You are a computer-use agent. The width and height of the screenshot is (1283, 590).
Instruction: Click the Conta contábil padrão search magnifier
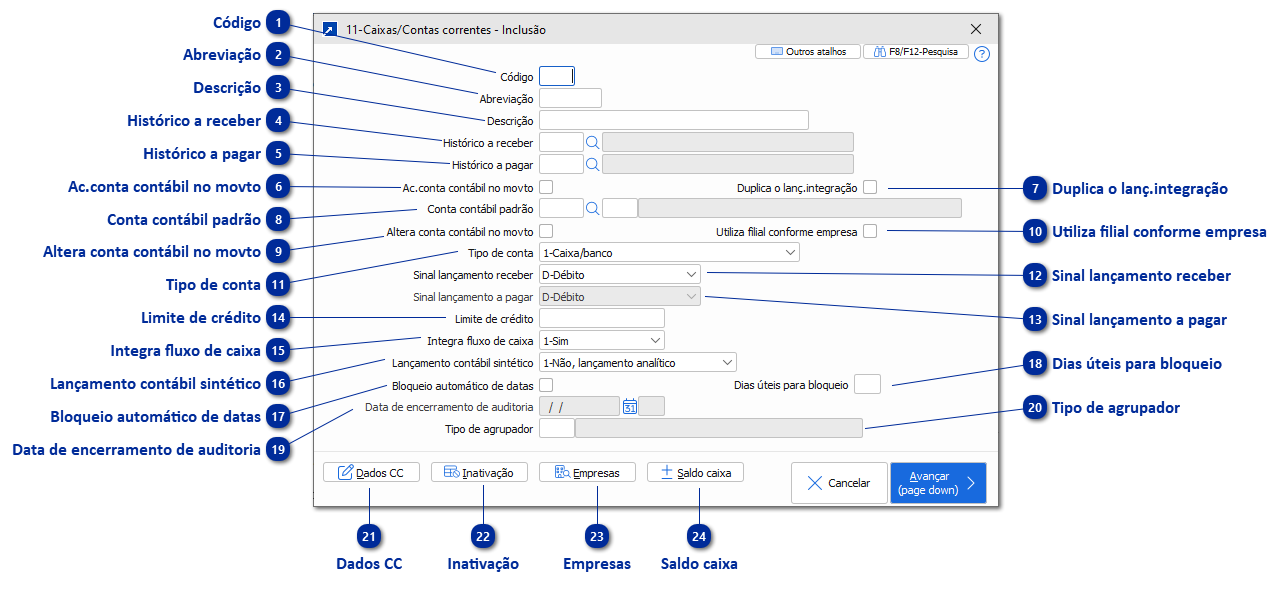click(592, 208)
